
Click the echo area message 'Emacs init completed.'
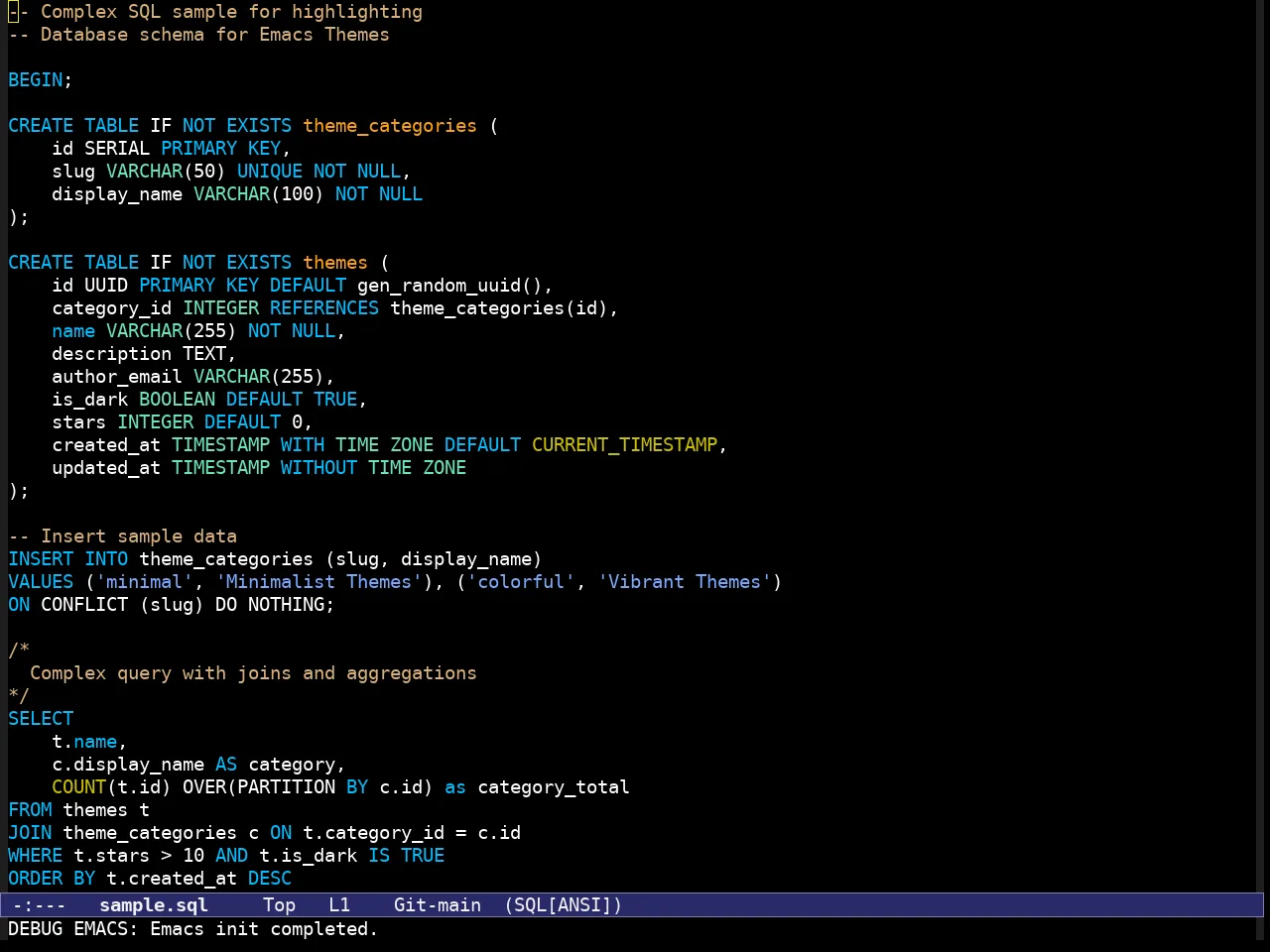tap(264, 929)
